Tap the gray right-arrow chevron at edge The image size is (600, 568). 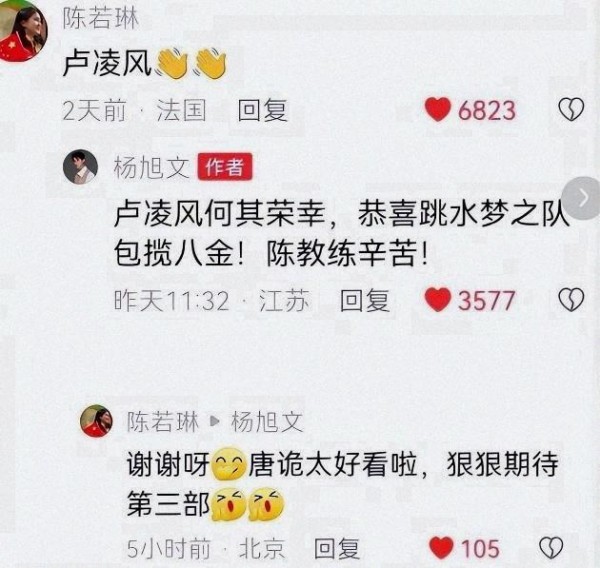pyautogui.click(x=582, y=198)
